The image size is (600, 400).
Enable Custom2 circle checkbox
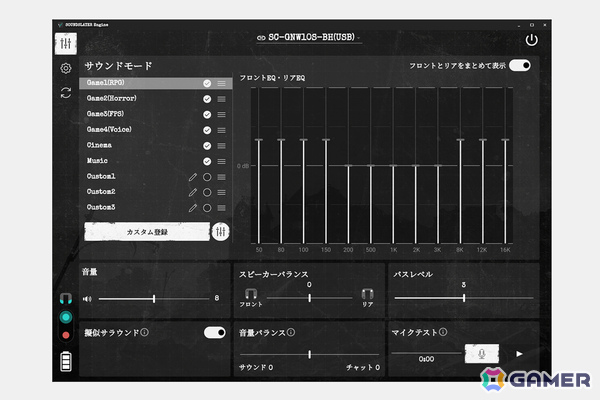[x=207, y=193]
